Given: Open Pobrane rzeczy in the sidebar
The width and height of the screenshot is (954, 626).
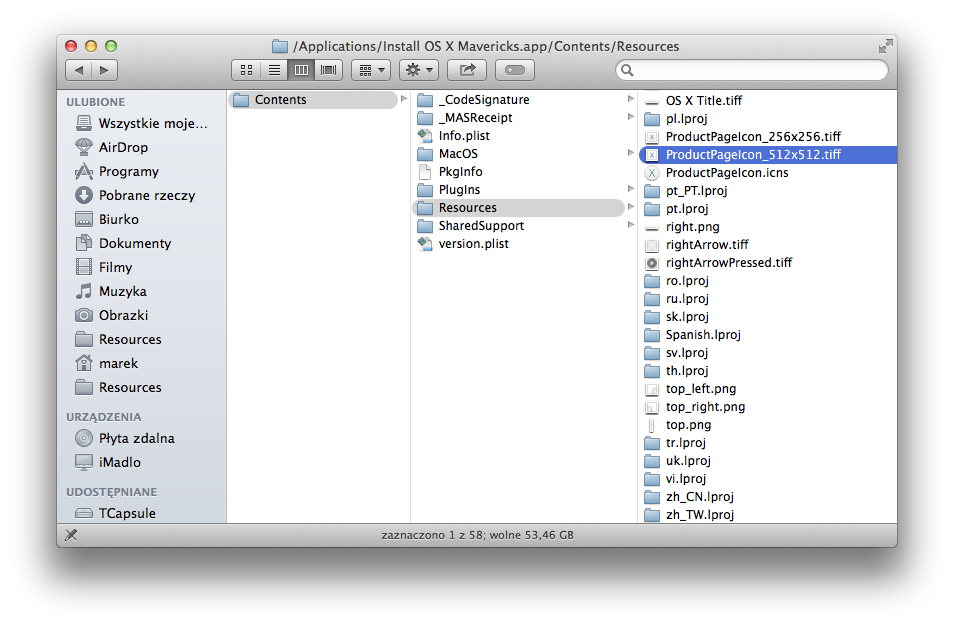Looking at the screenshot, I should [x=146, y=195].
